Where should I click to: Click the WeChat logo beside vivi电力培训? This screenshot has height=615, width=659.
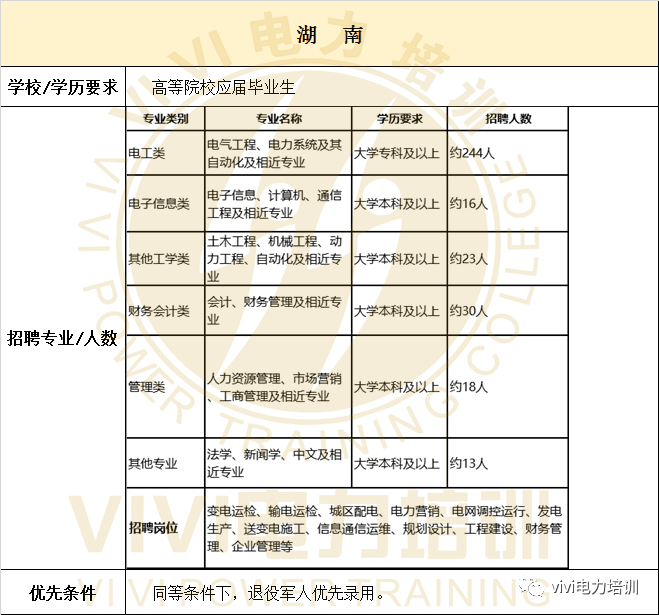click(x=532, y=587)
